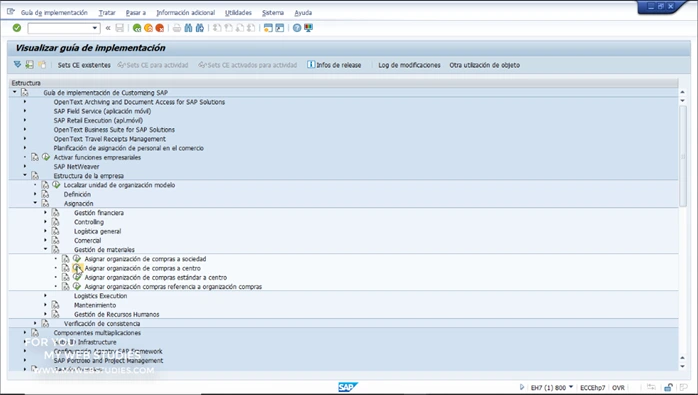Open documentation icon for Definición
The image size is (698, 395).
pyautogui.click(x=45, y=194)
